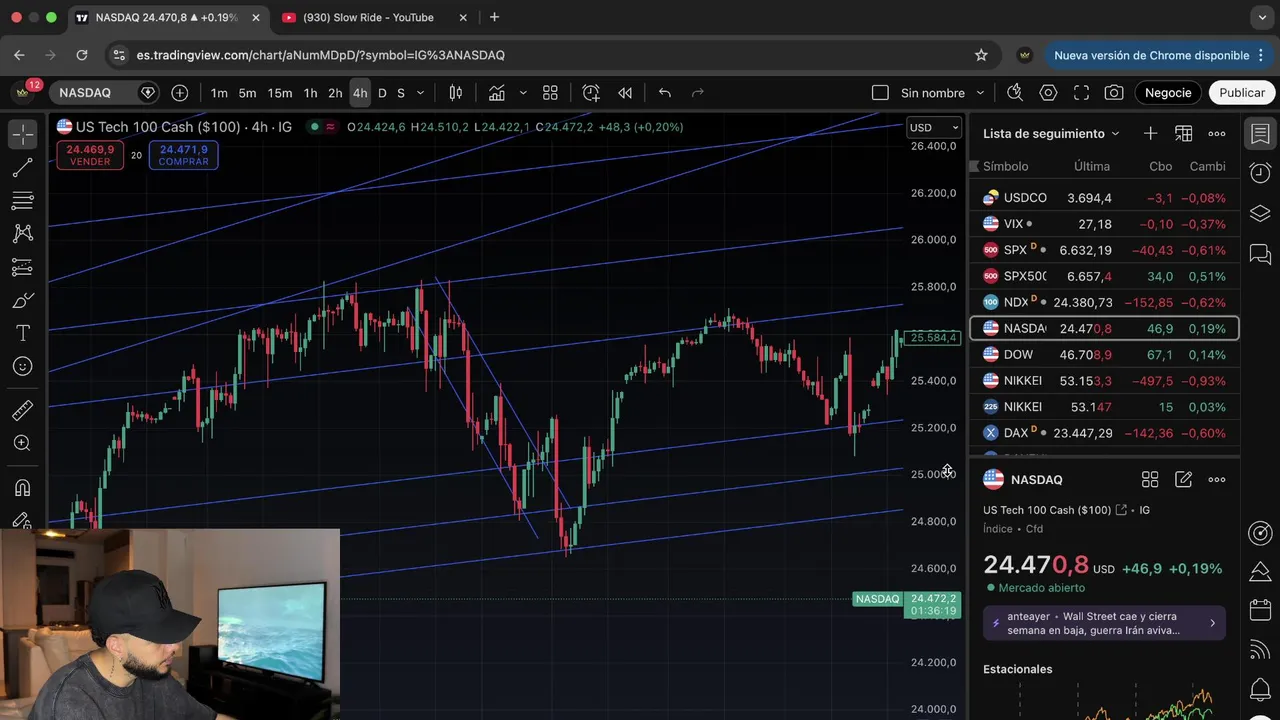Open the watchlist panel icon
Viewport: 1280px width, 720px height.
[1260, 133]
